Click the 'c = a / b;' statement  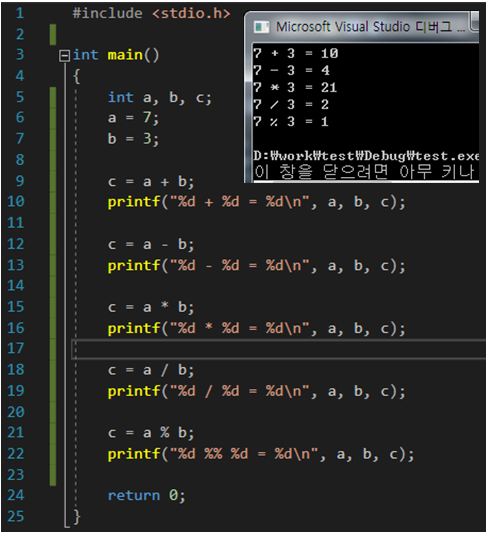pos(151,371)
